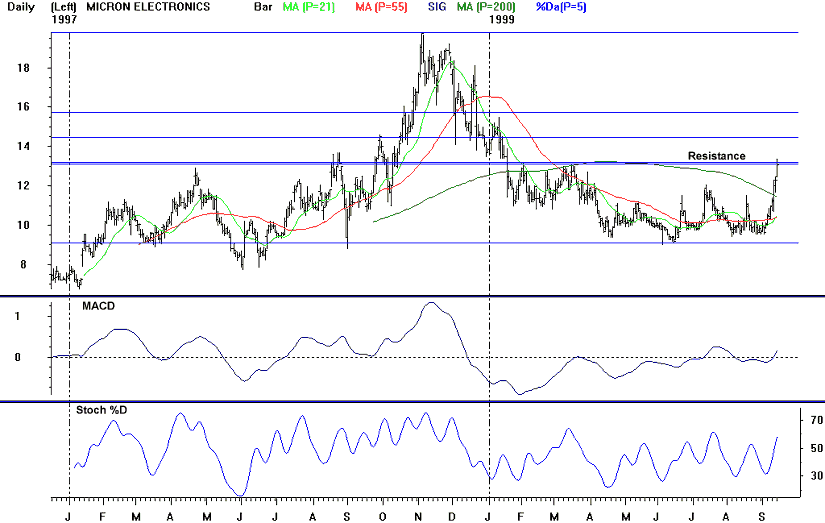The image size is (825, 523).
Task: Click the price axis value 10
Action: pos(23,225)
